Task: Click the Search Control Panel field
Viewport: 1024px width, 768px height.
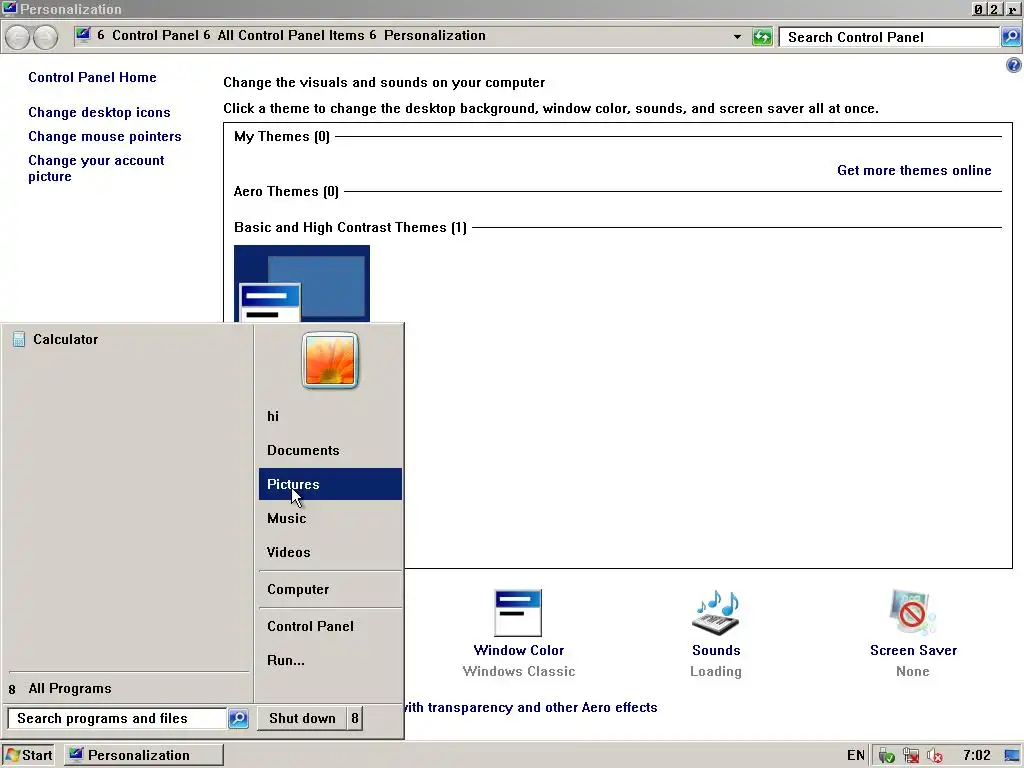Action: point(889,37)
